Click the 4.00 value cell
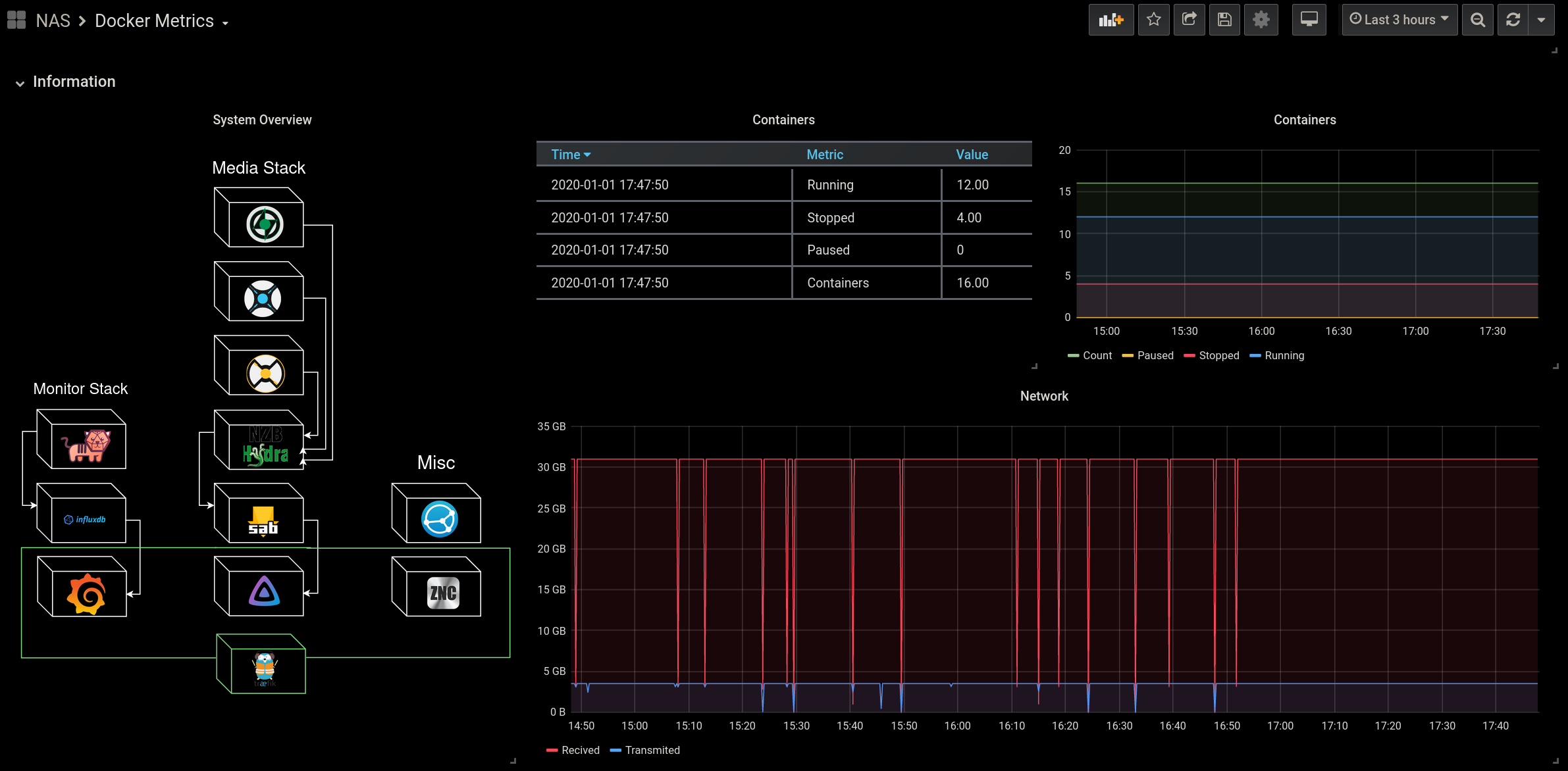 click(987, 218)
